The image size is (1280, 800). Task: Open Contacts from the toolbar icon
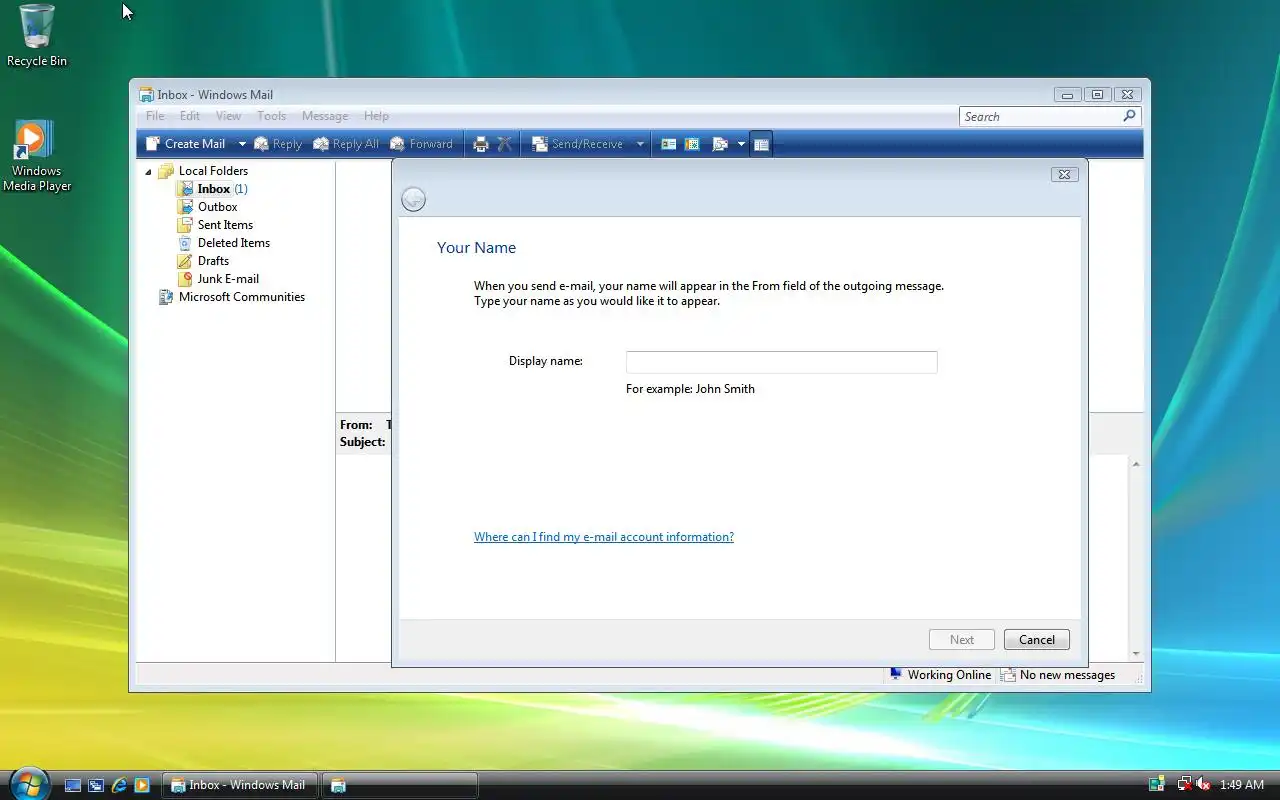coord(669,144)
